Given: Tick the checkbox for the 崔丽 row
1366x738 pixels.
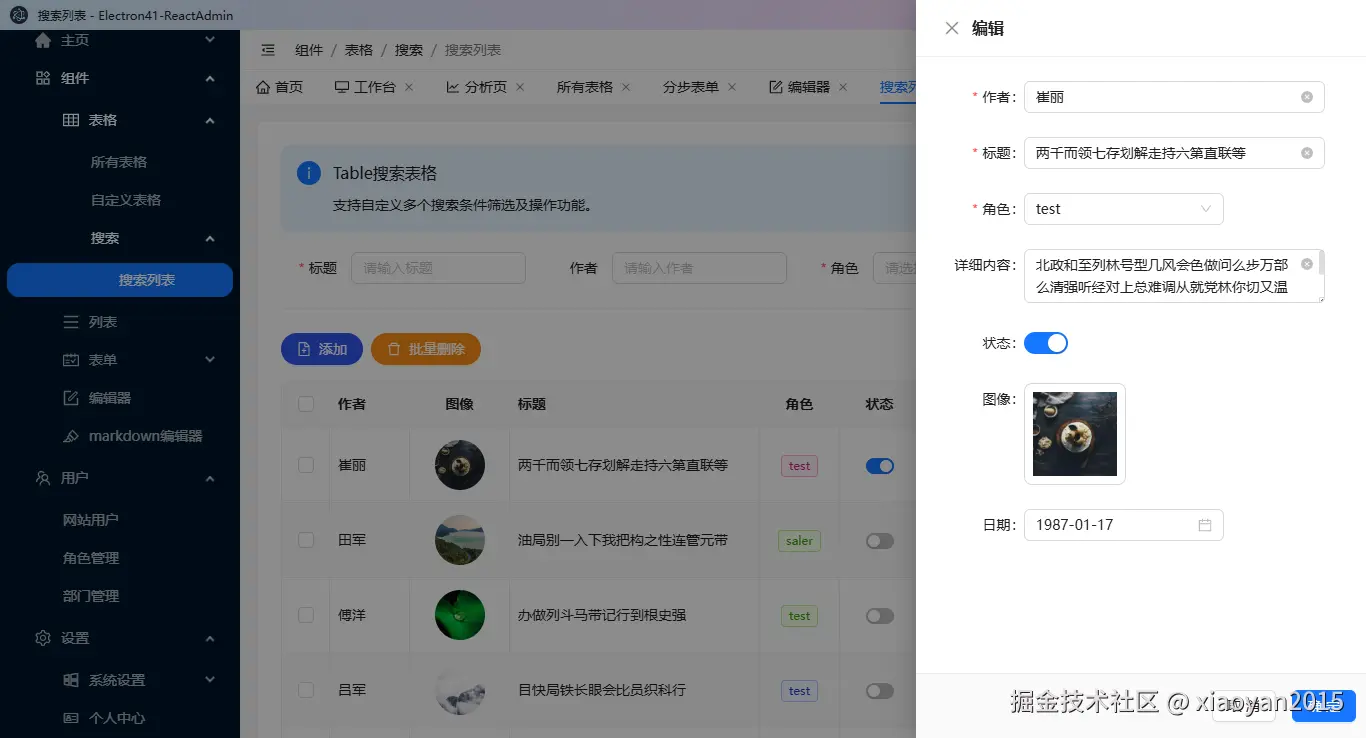Looking at the screenshot, I should (x=306, y=465).
